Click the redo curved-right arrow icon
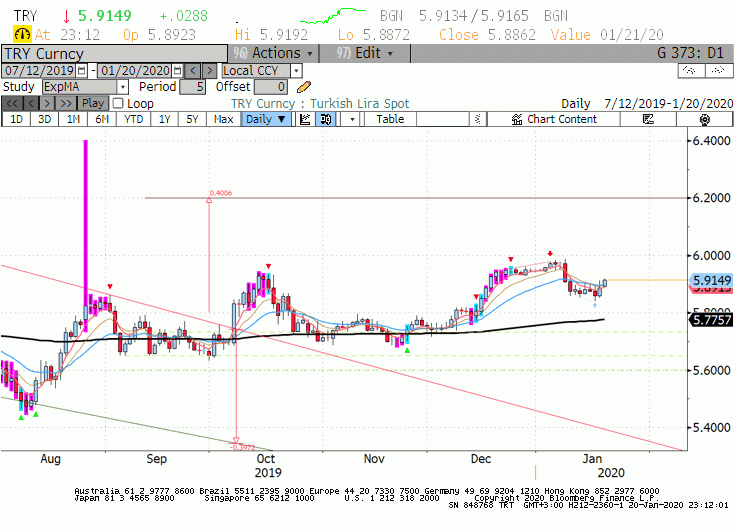Viewport: 736px width, 530px height. [719, 70]
